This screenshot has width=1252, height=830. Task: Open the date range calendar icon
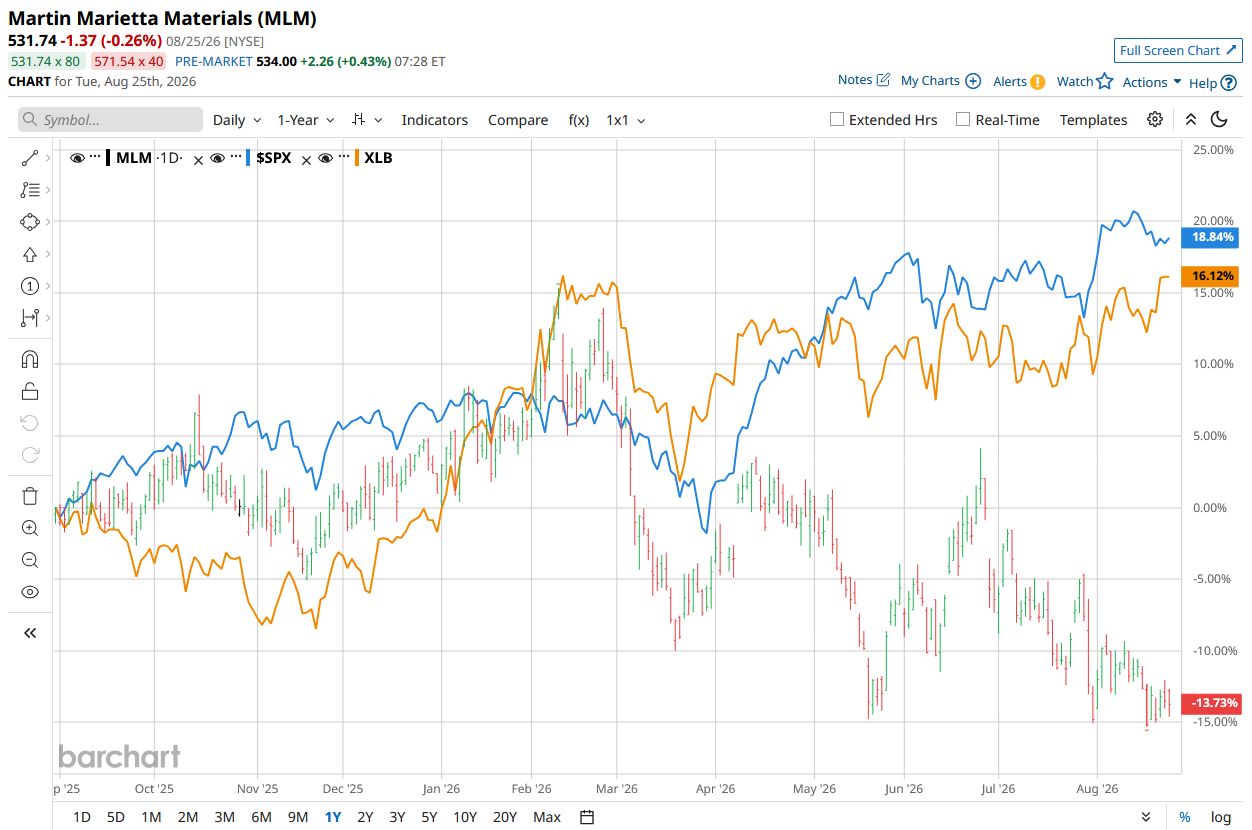tap(587, 817)
